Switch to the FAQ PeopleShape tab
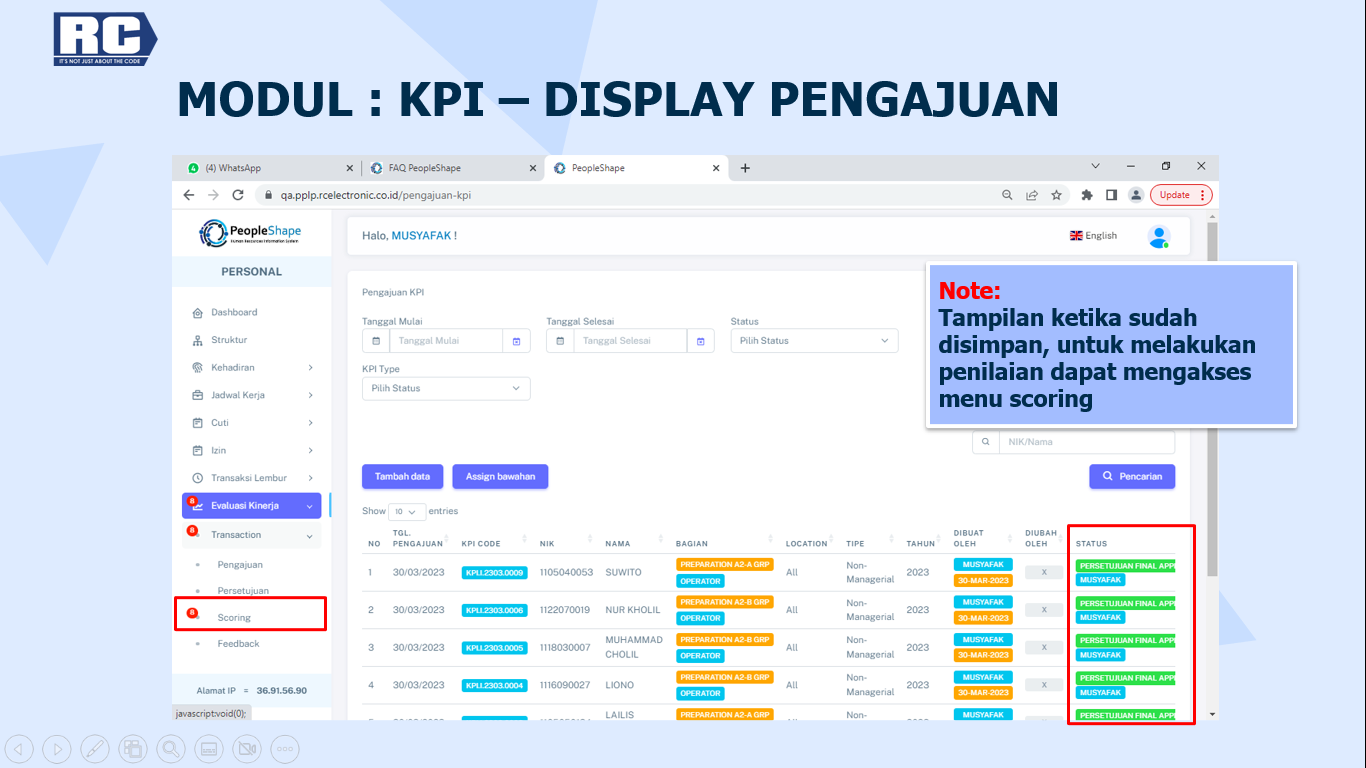Viewport: 1366px width, 768px height. click(444, 168)
